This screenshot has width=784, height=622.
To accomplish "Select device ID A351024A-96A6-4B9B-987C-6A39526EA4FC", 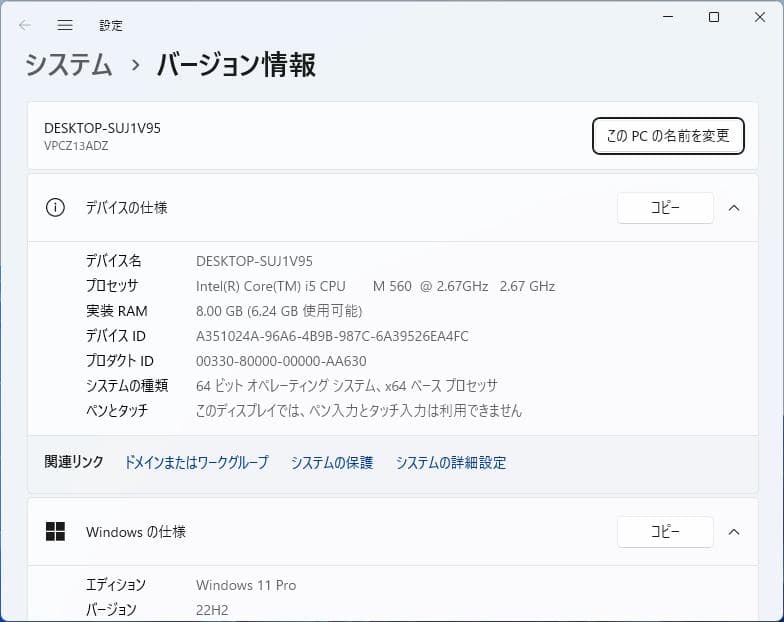I will (x=332, y=336).
